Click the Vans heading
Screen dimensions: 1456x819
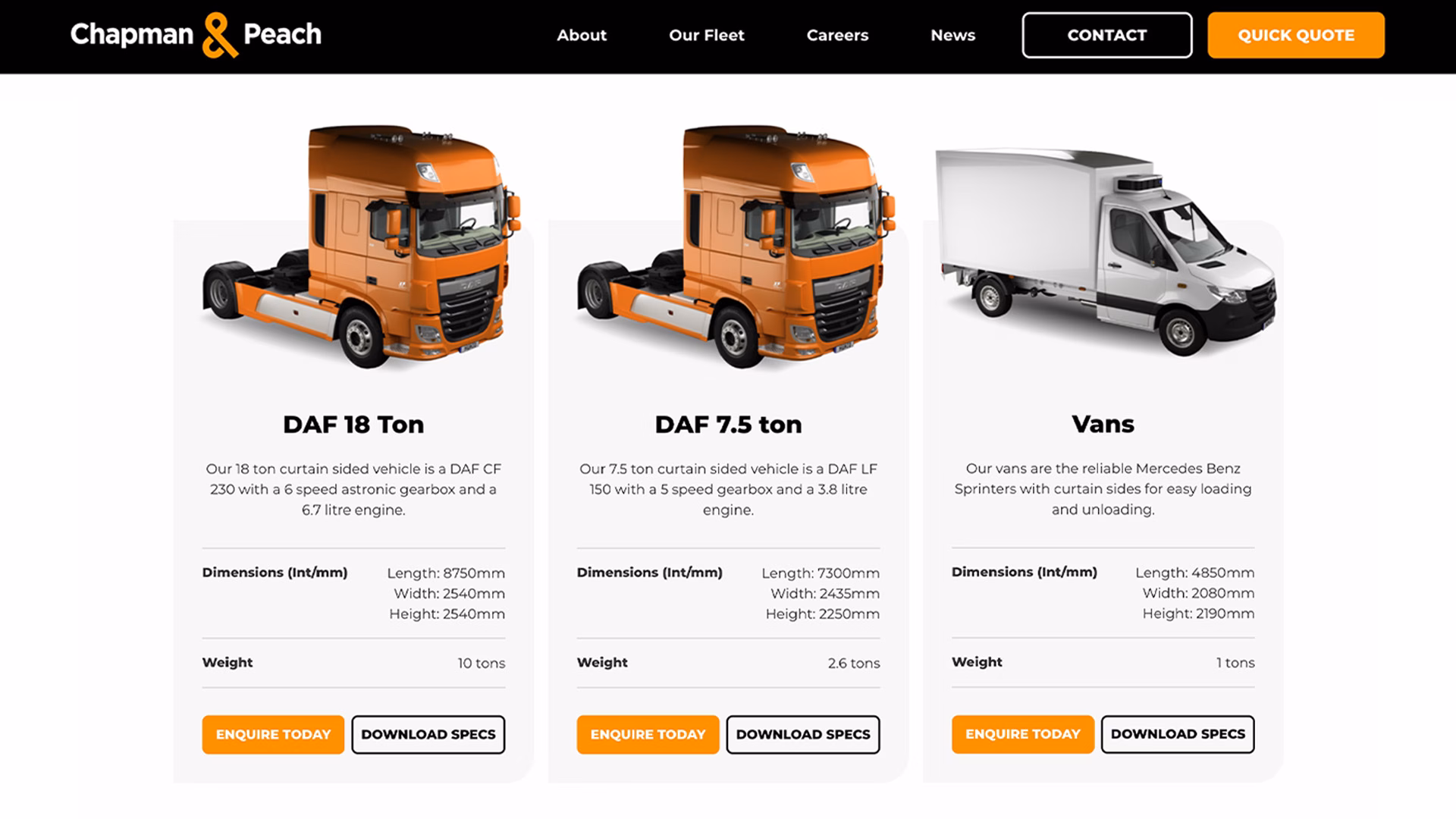(1103, 423)
